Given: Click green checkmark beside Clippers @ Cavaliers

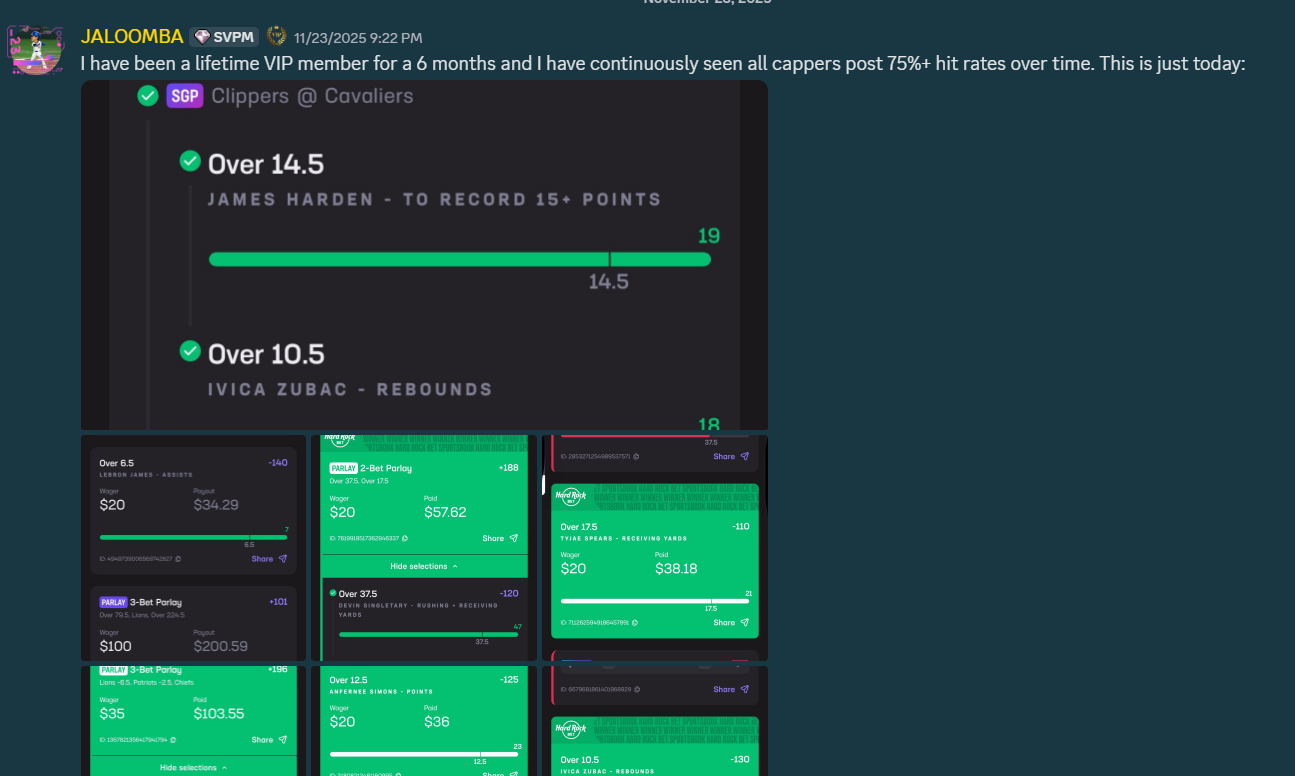Looking at the screenshot, I should point(148,96).
